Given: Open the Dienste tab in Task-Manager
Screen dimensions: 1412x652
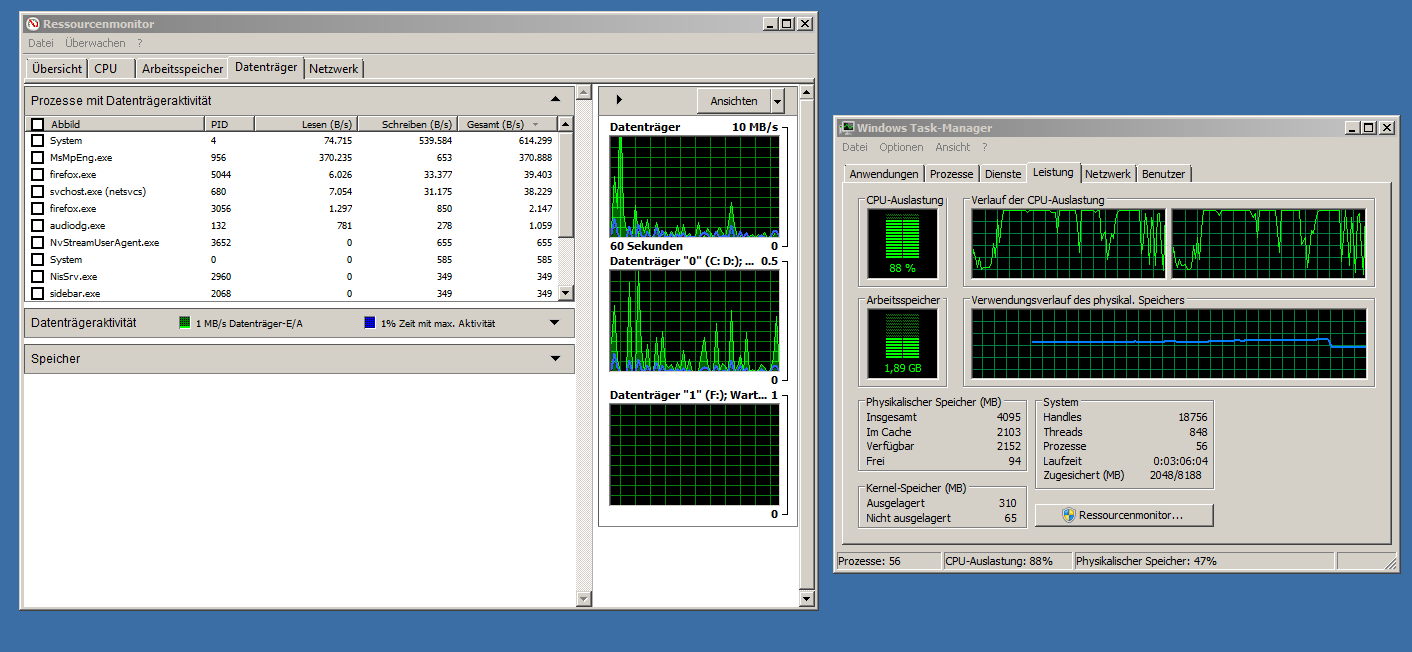Looking at the screenshot, I should (x=1003, y=174).
